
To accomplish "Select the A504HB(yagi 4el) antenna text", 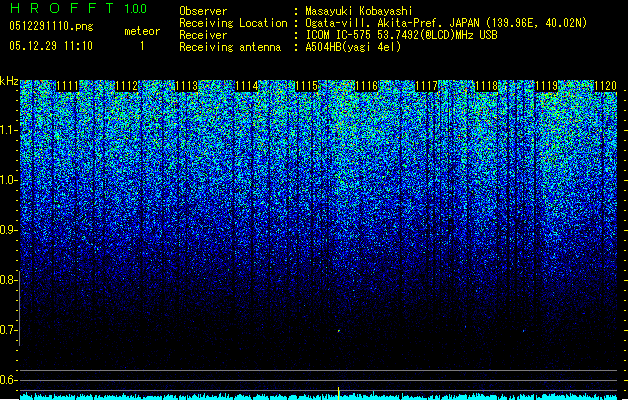I will pyautogui.click(x=353, y=47).
